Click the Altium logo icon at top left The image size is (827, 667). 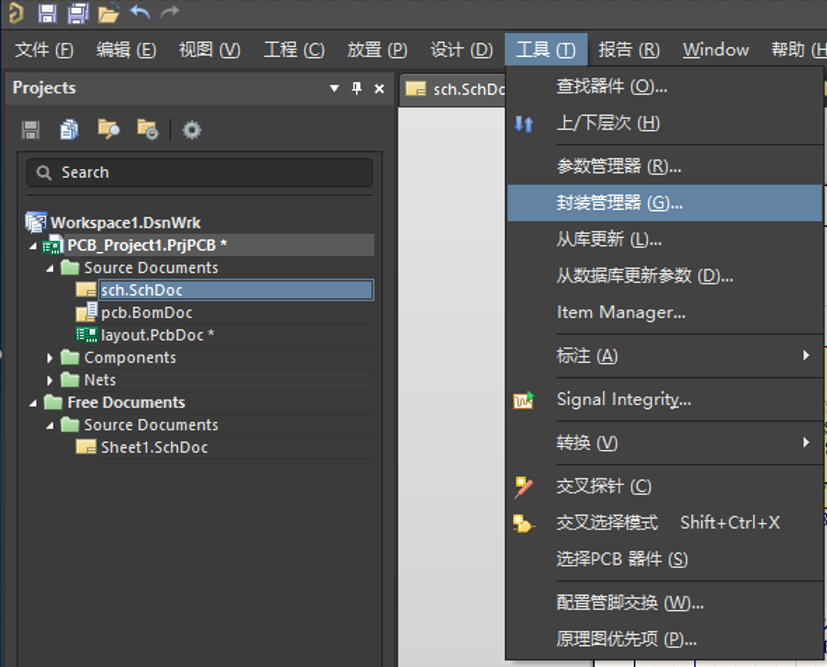16,13
